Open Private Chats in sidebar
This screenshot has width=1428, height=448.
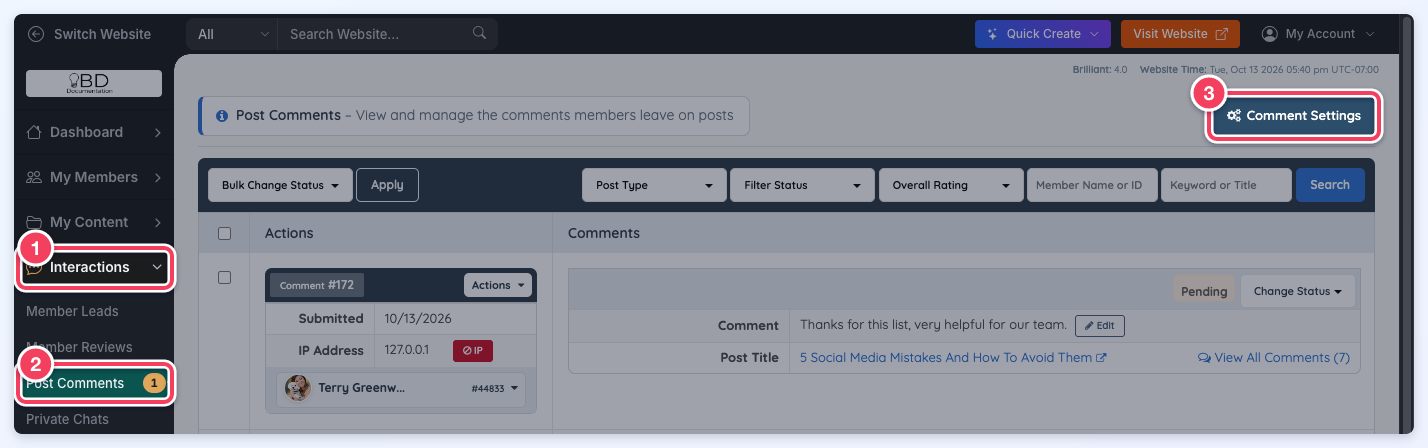[67, 419]
